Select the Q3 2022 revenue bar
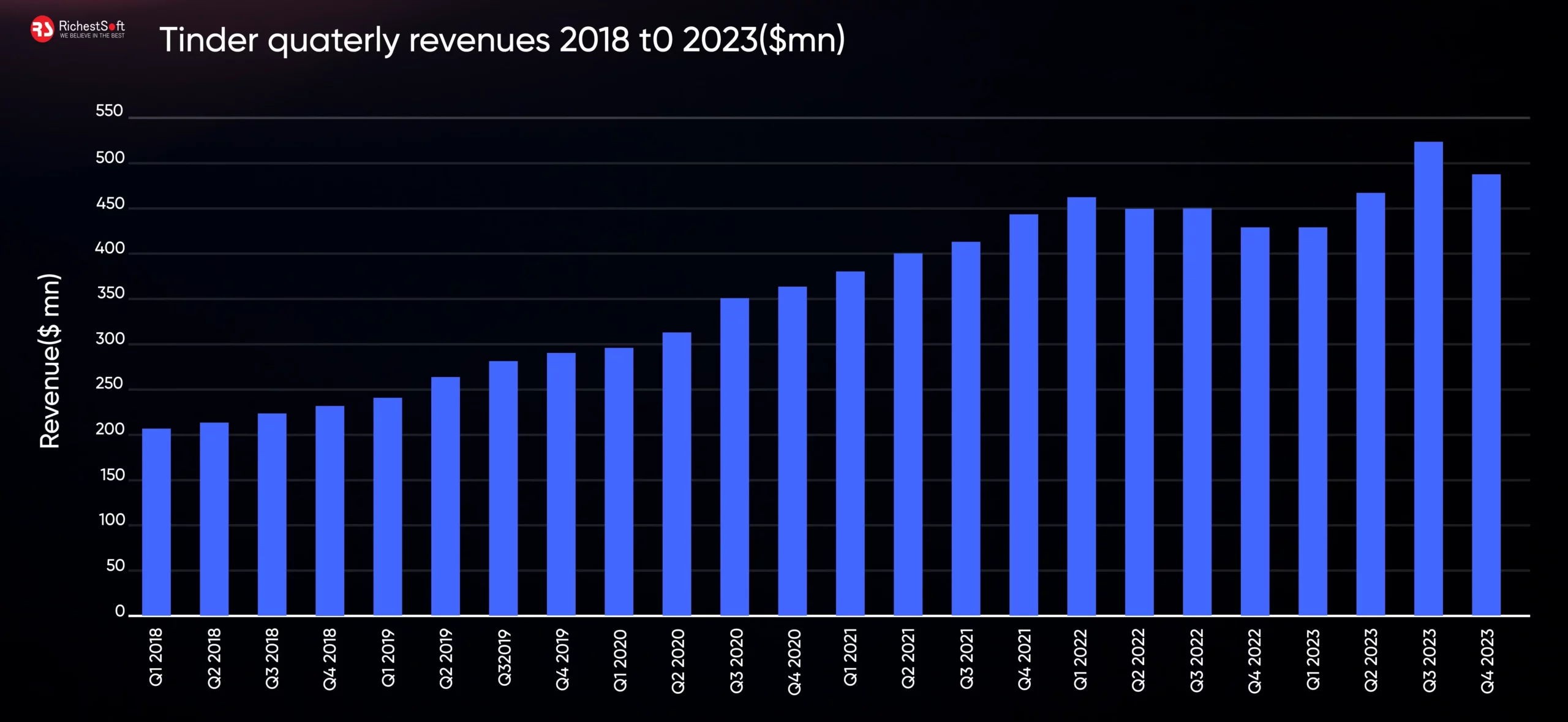The width and height of the screenshot is (1568, 722). 1197,412
